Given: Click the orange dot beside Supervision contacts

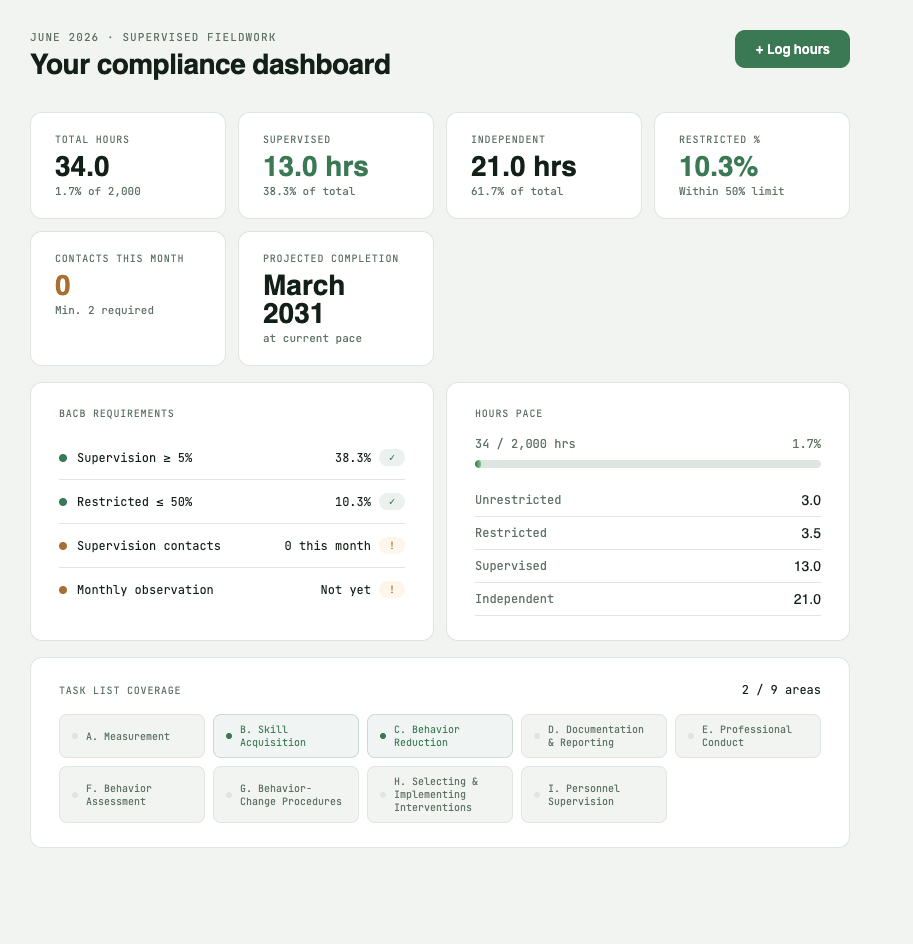Looking at the screenshot, I should 63,546.
